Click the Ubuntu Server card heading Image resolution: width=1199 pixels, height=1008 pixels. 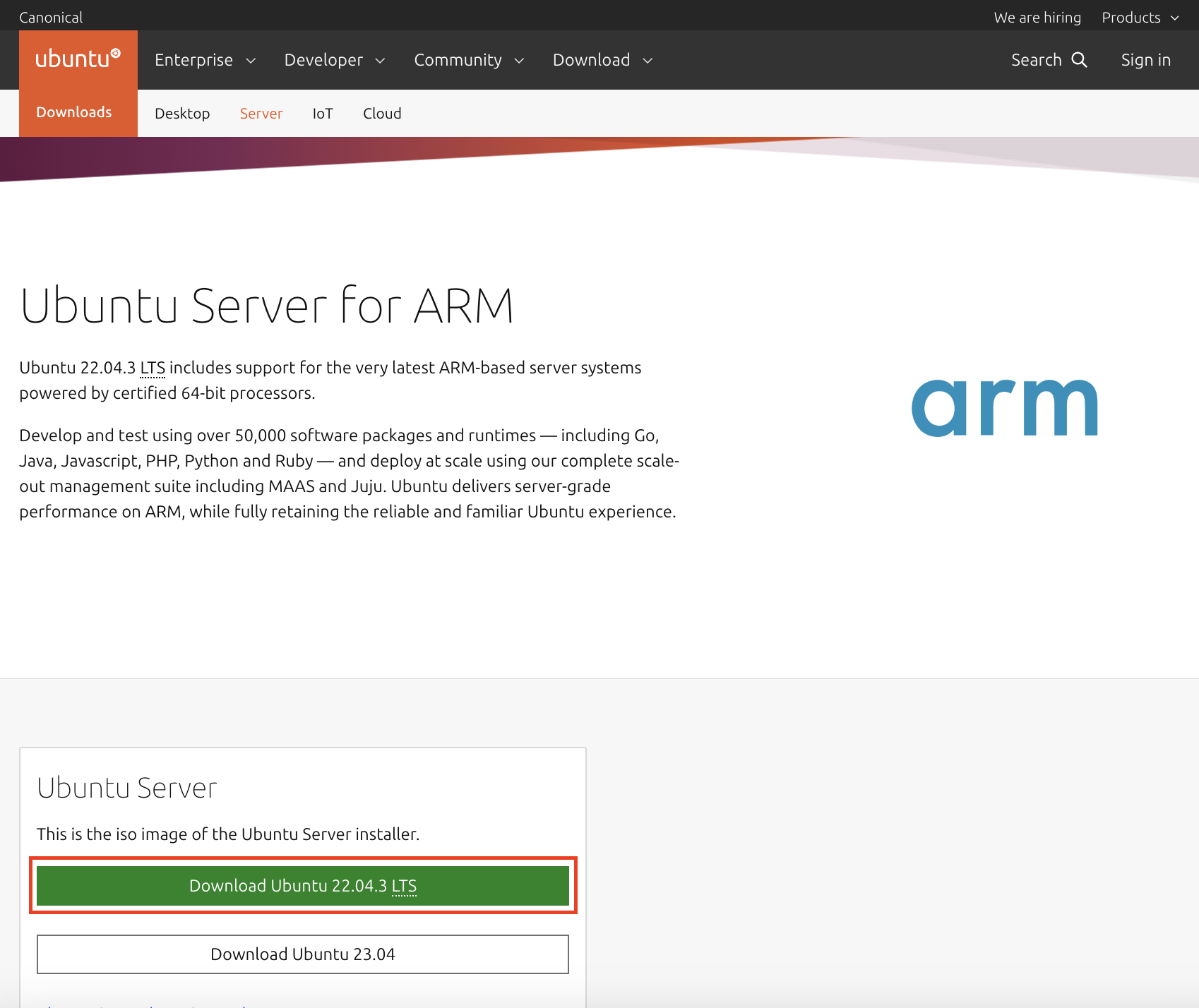[127, 788]
